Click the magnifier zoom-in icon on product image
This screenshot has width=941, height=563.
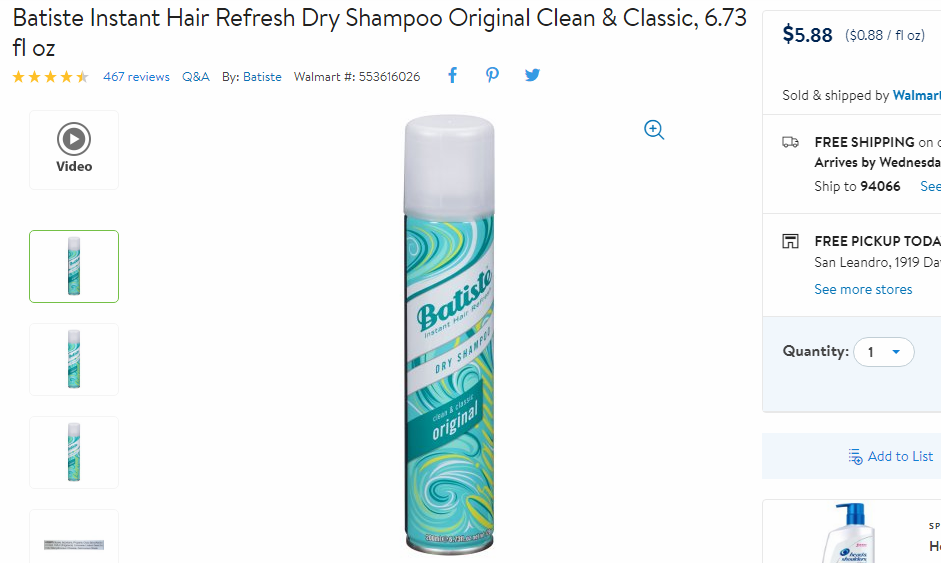click(x=654, y=130)
